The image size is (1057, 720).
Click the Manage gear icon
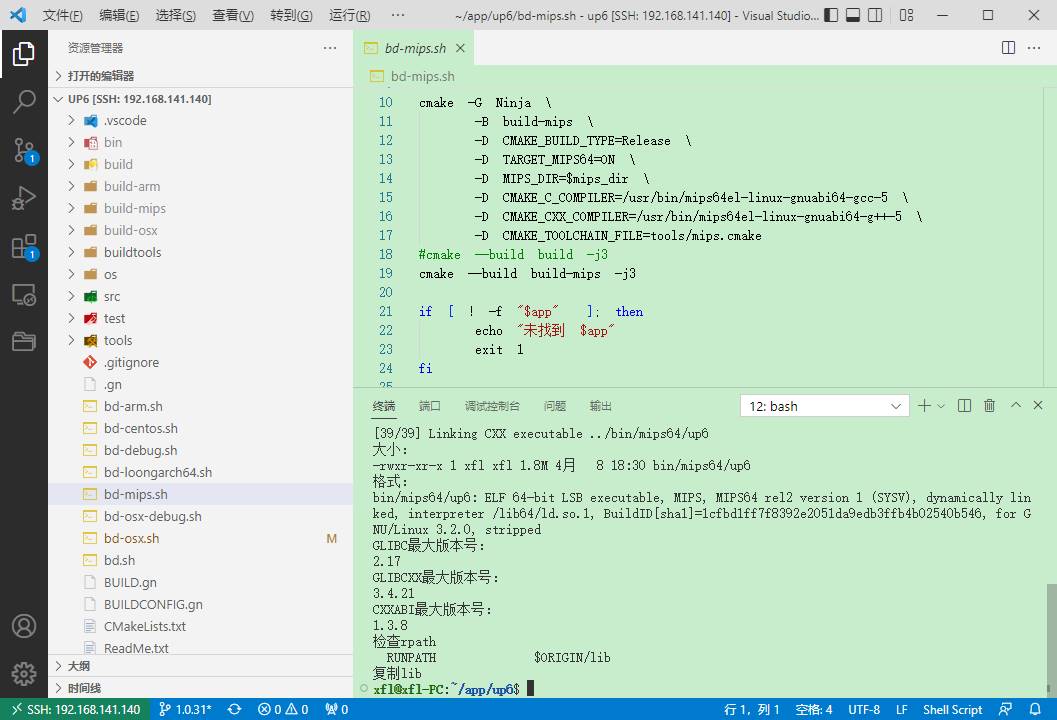24,673
